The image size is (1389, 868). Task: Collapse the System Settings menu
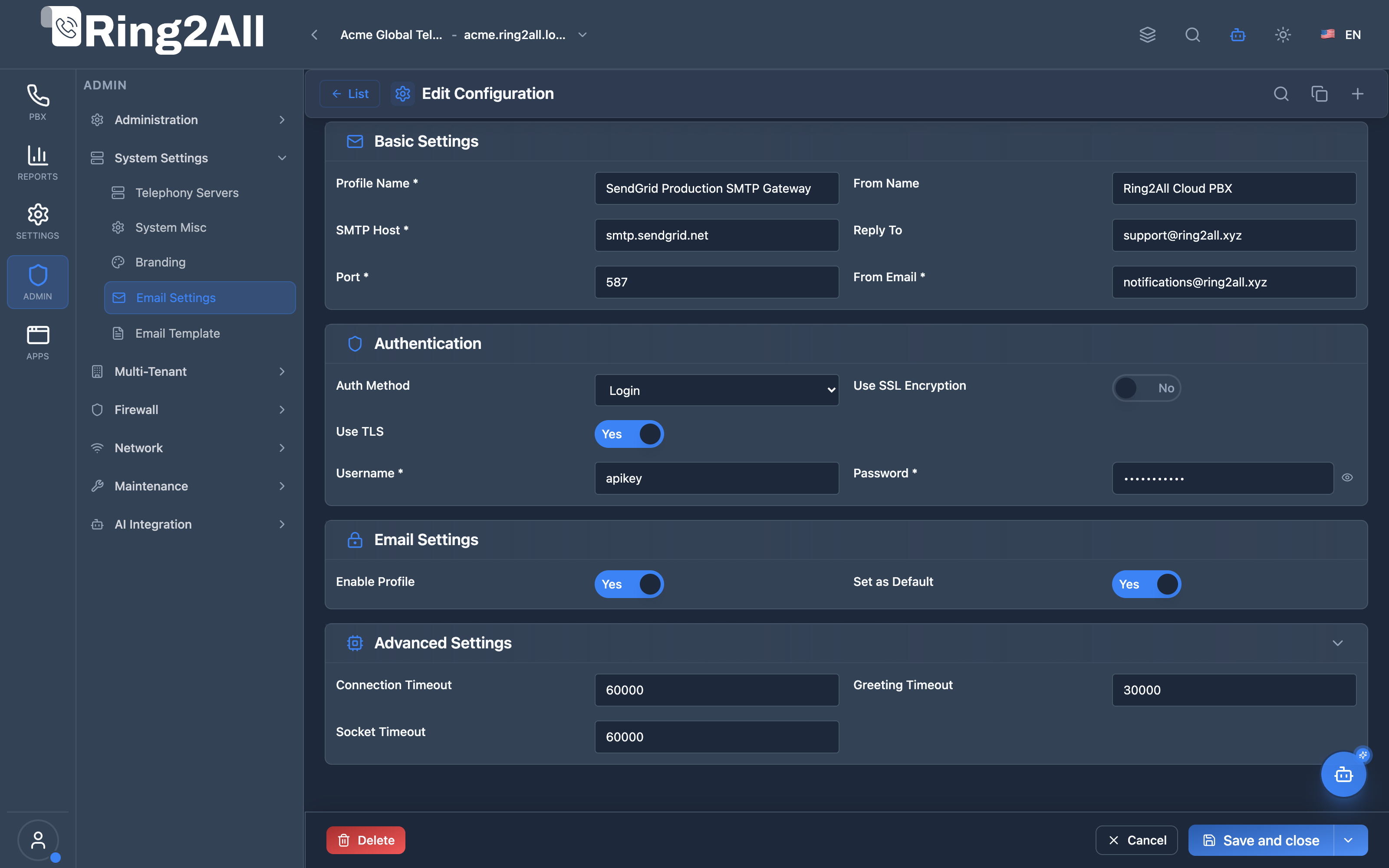[189, 158]
